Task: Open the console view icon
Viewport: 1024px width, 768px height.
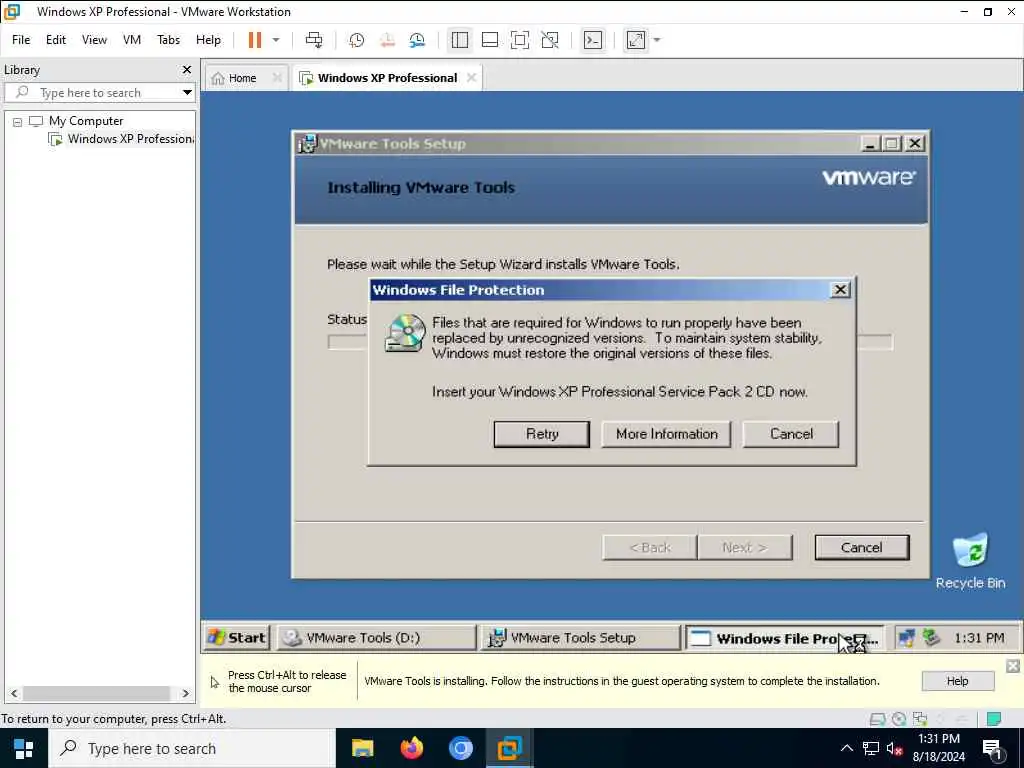Action: click(x=593, y=40)
